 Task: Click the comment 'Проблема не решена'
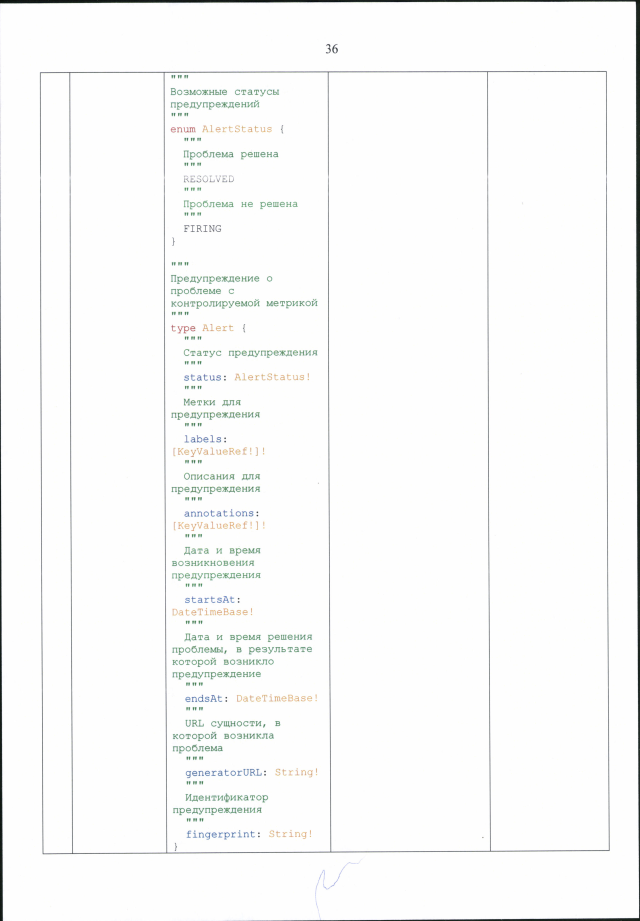point(240,204)
